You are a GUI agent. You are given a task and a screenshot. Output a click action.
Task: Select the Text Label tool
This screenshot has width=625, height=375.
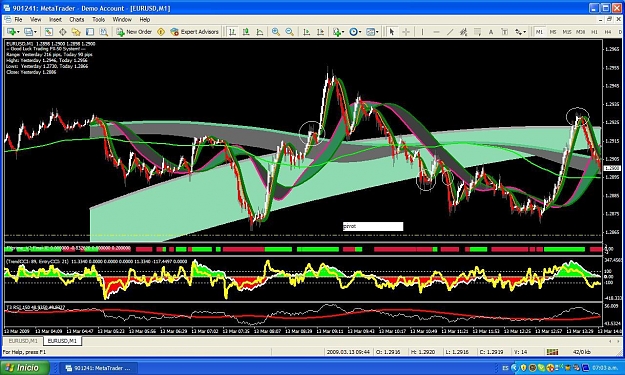point(504,32)
